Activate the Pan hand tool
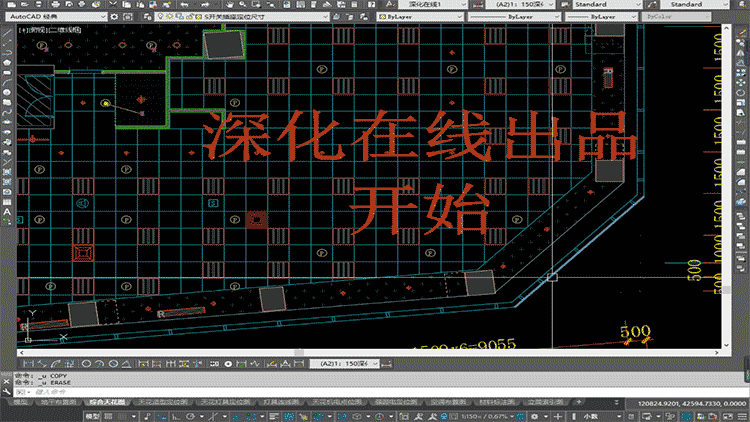The image size is (750, 422). 230,4
